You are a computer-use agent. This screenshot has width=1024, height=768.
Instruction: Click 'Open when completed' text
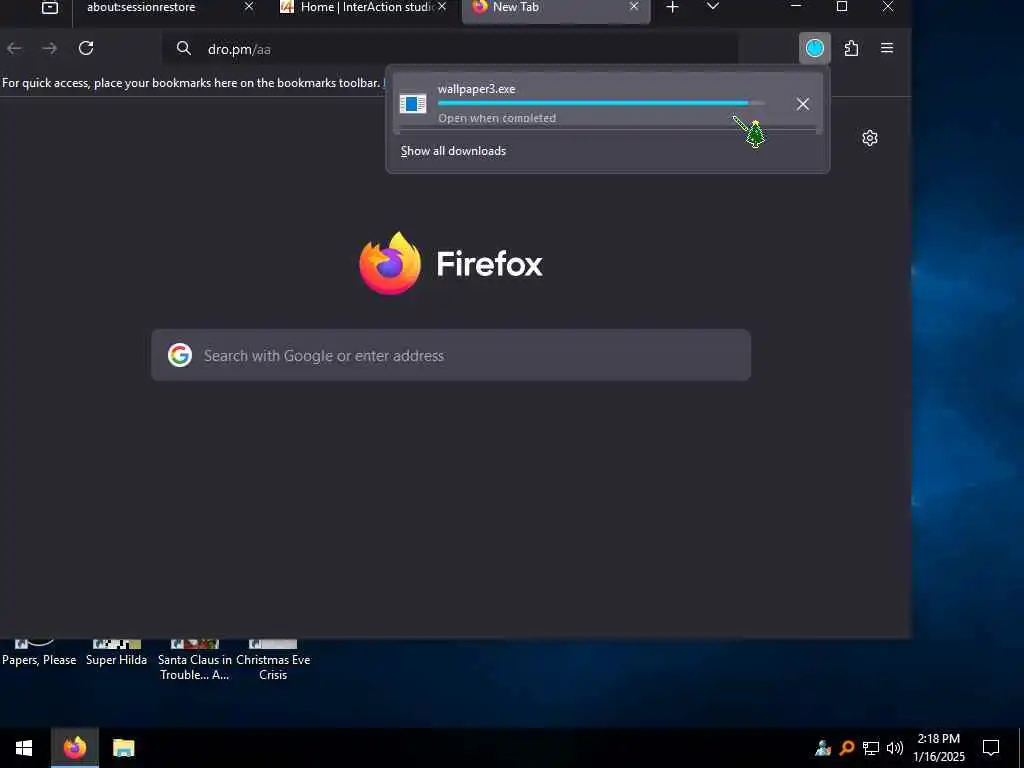pos(497,118)
